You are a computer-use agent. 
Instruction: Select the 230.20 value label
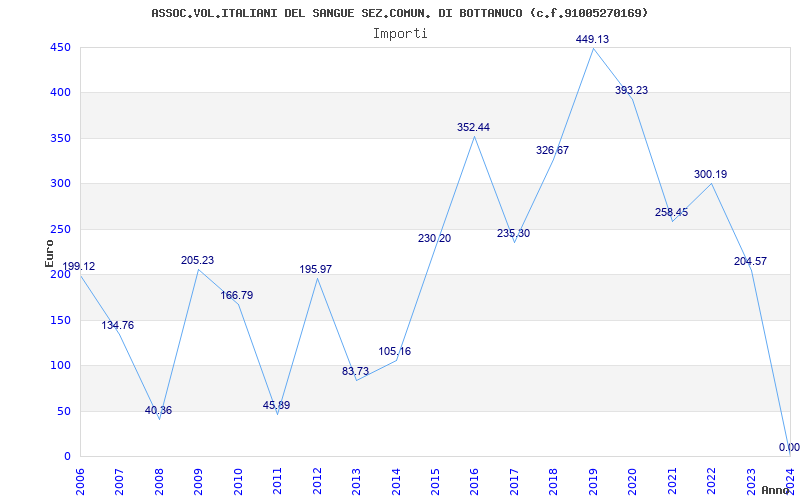pyautogui.click(x=434, y=238)
